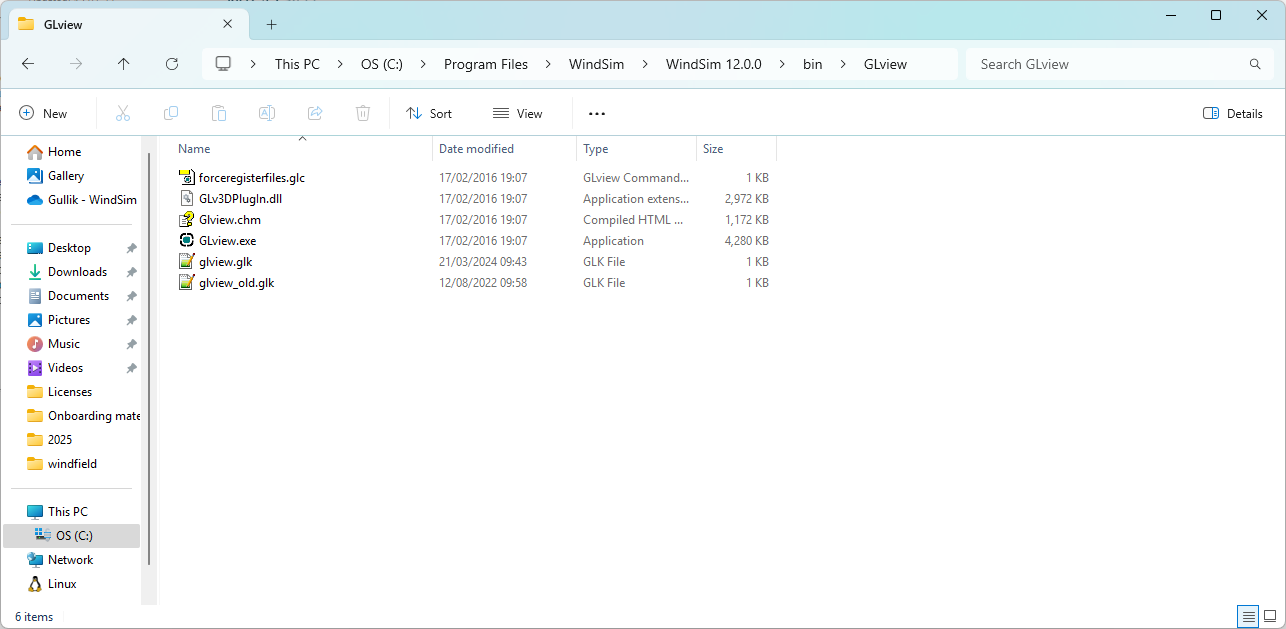Open the View options dropdown

(x=518, y=114)
